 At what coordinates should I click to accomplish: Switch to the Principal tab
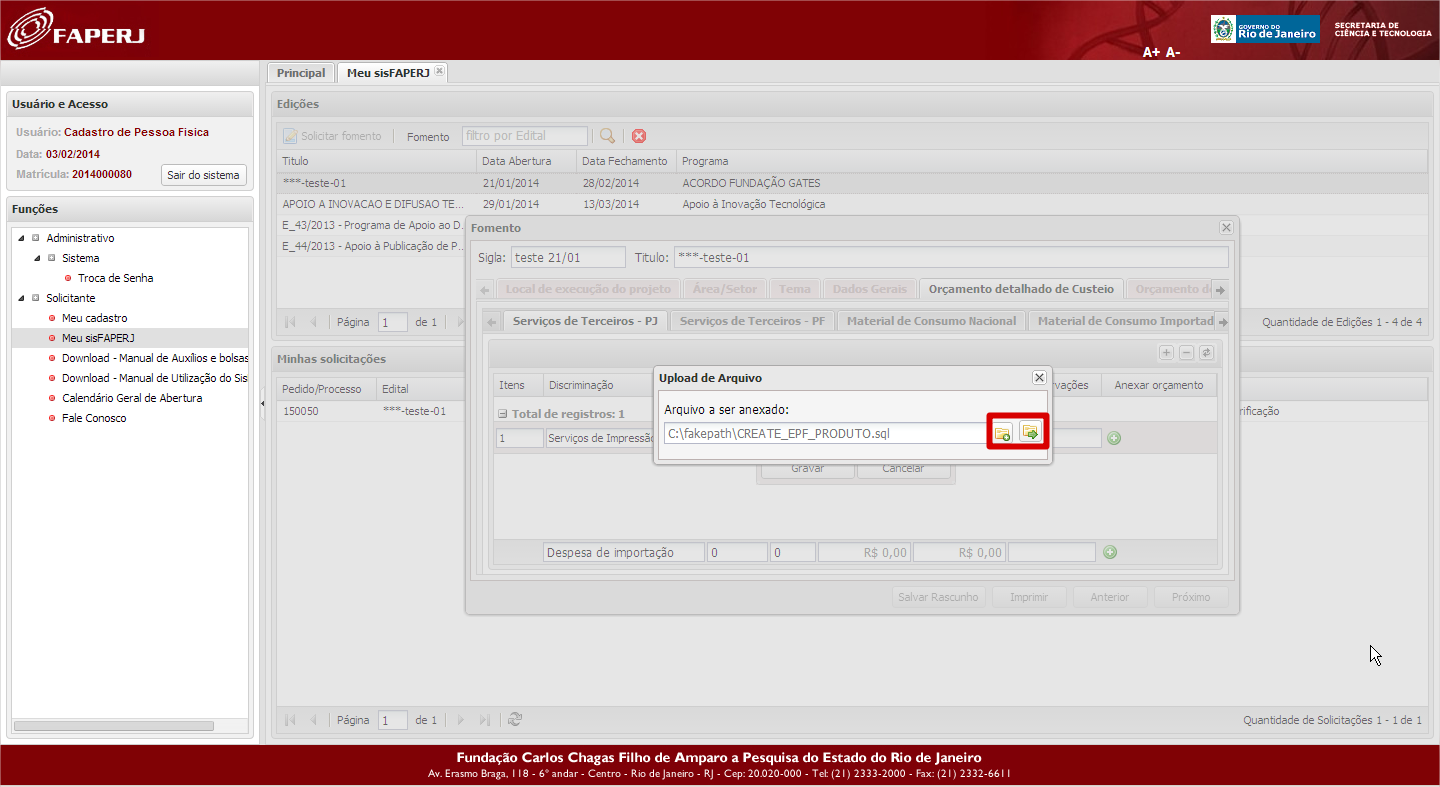point(301,73)
